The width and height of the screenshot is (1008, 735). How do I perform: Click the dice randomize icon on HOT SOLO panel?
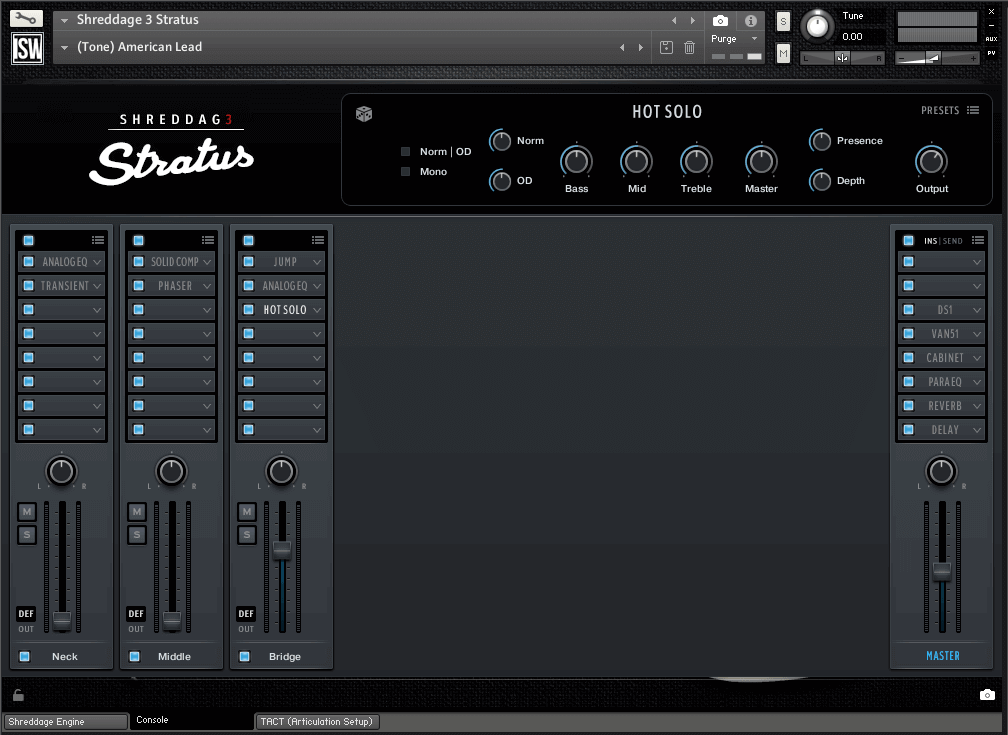click(363, 114)
